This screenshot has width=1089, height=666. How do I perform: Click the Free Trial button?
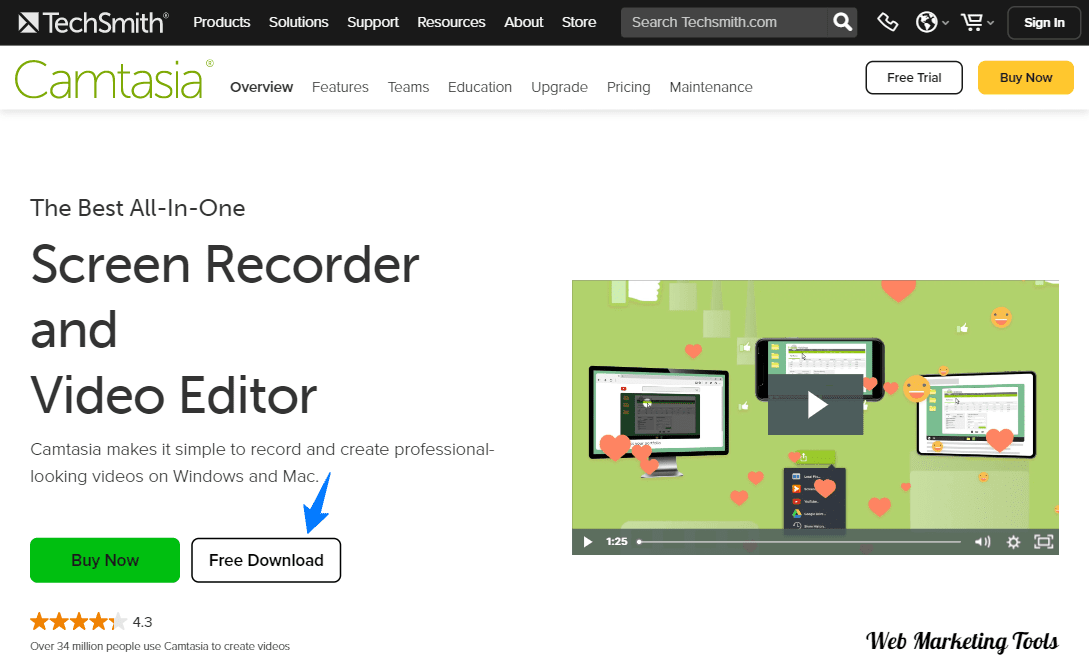pos(914,77)
